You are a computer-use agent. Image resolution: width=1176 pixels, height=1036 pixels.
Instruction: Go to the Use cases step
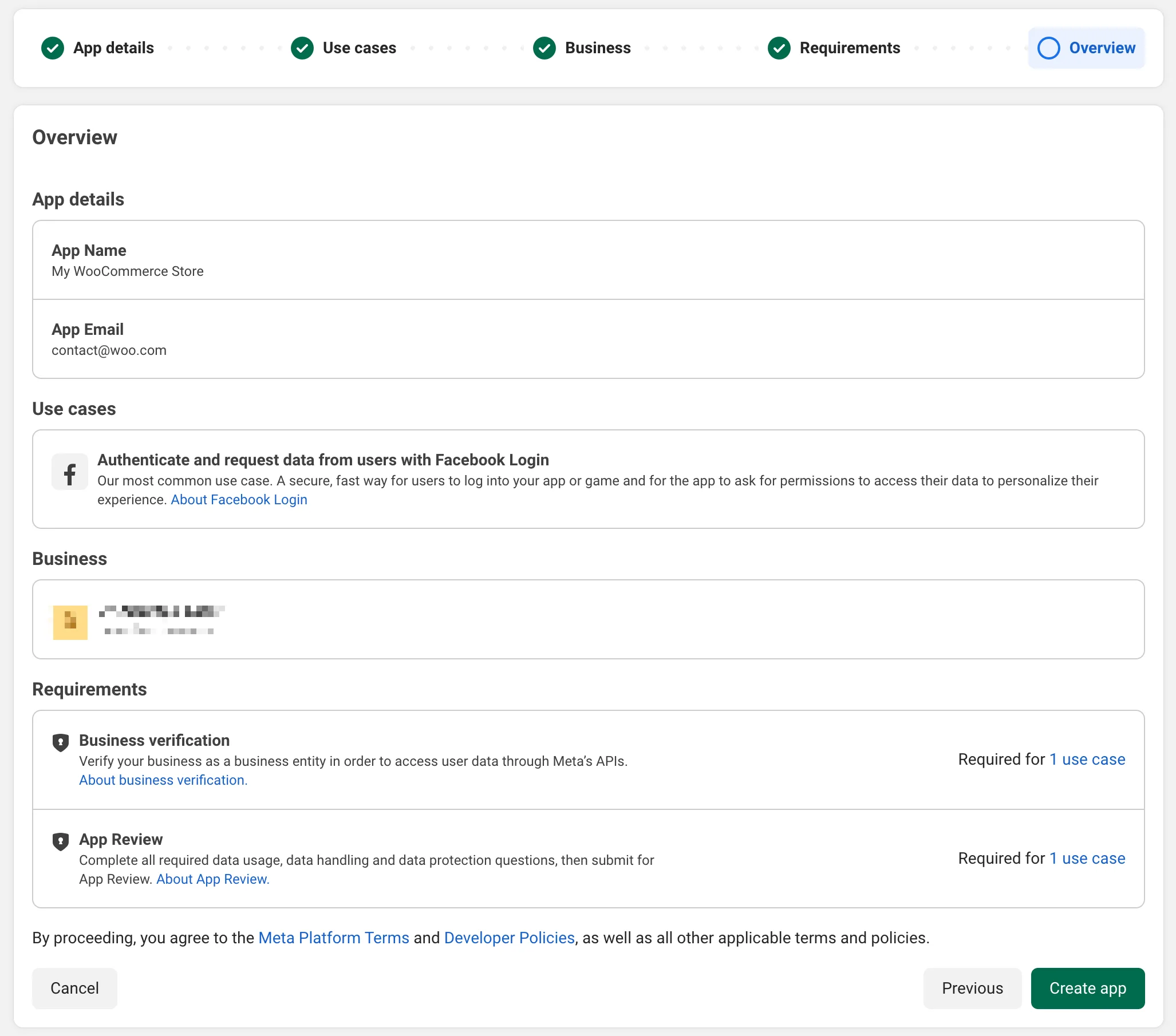tap(344, 48)
